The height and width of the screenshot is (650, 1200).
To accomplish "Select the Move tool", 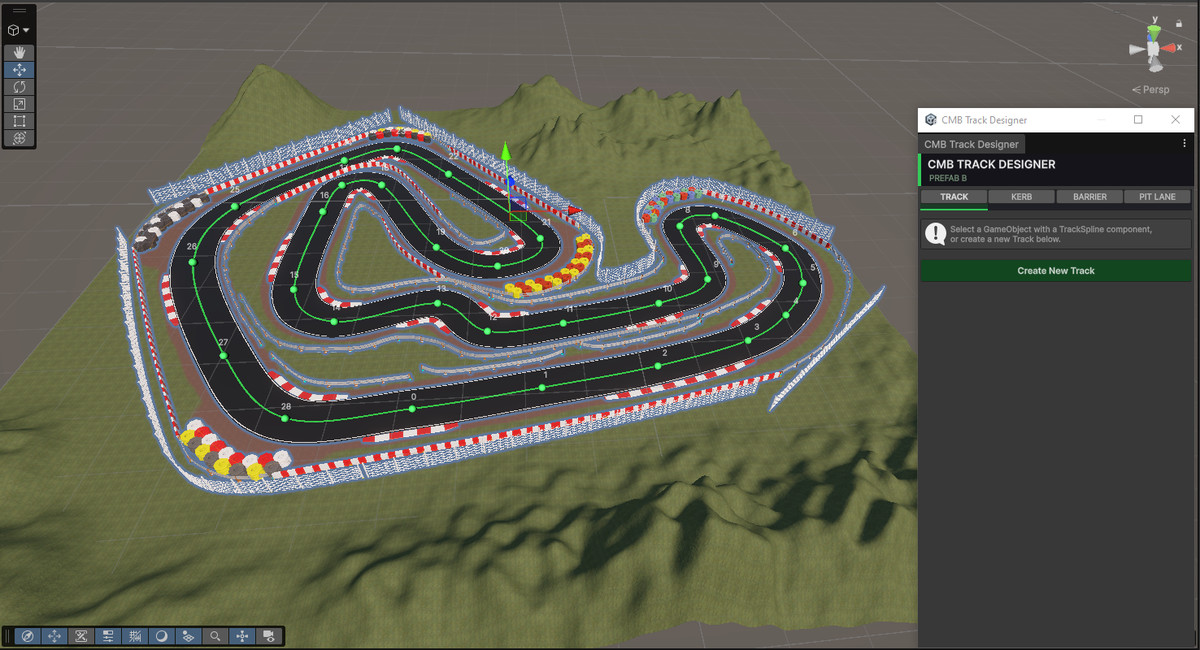I will 20,70.
